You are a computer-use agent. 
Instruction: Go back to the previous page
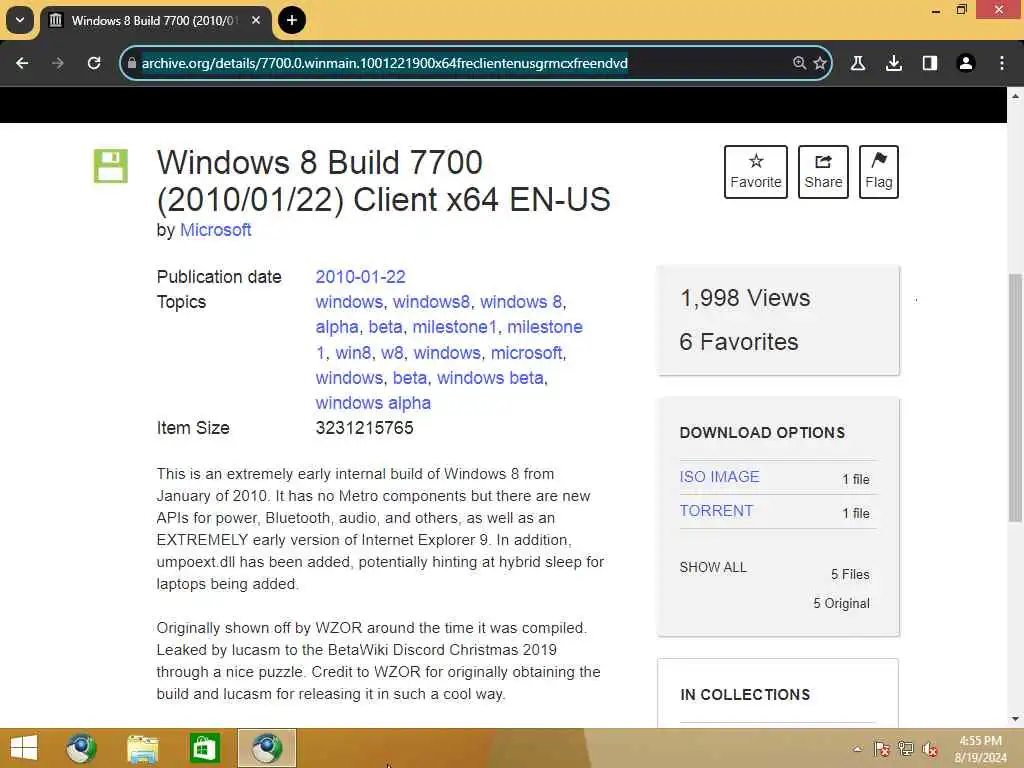22,63
